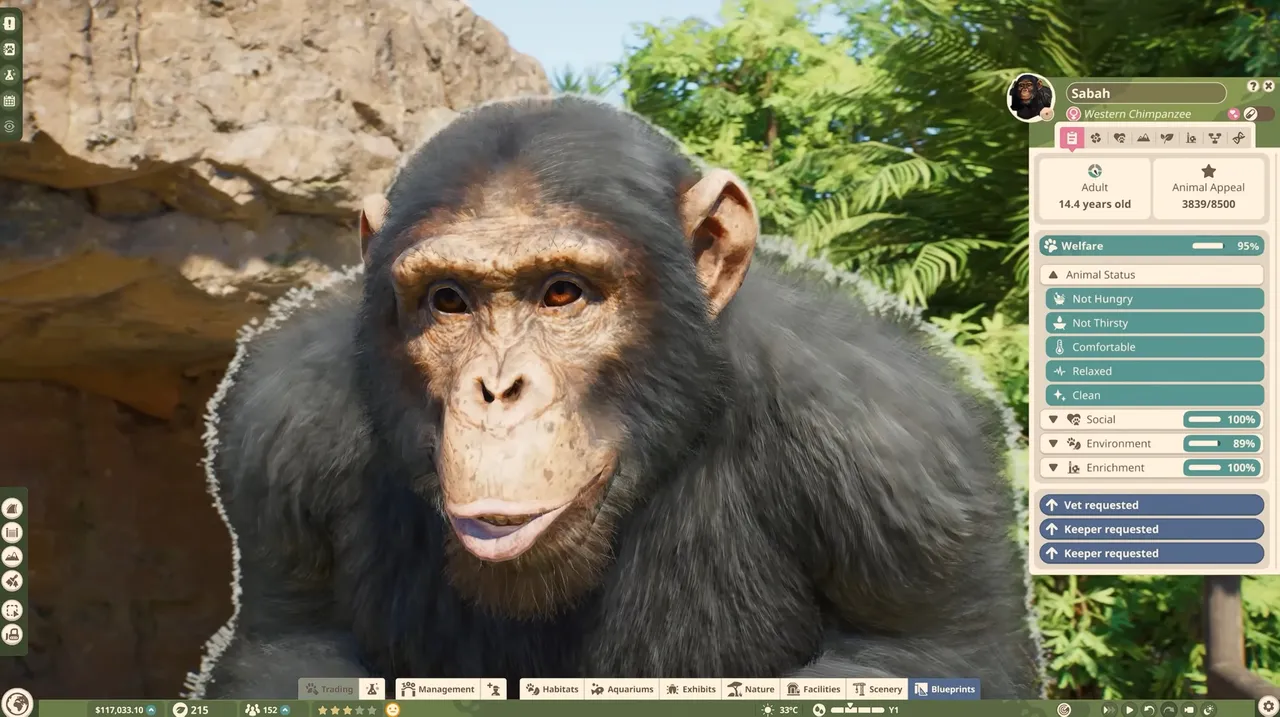Open the family tree tab icon
The width and height of the screenshot is (1280, 717).
point(1215,138)
